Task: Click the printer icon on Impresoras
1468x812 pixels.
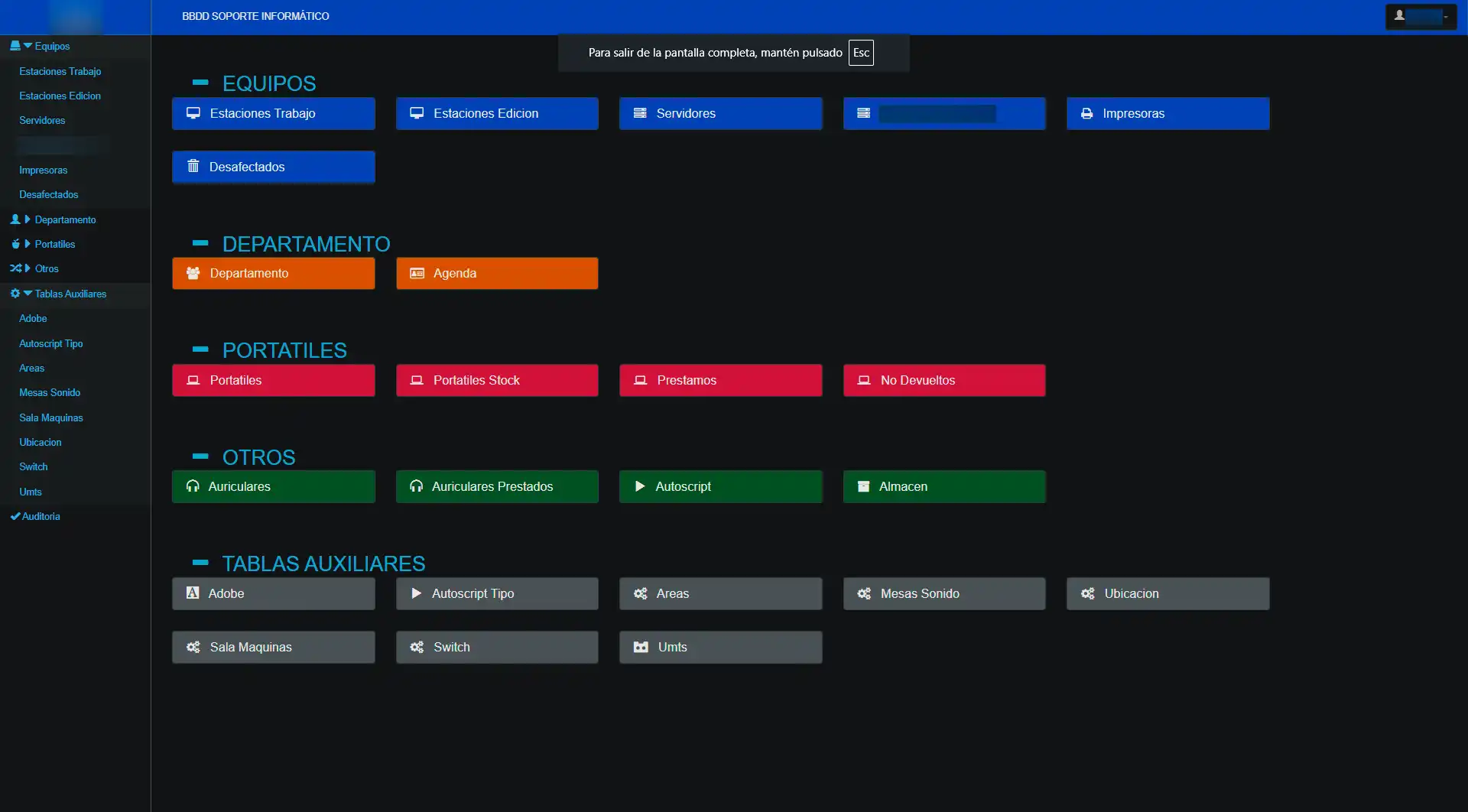Action: [1086, 113]
